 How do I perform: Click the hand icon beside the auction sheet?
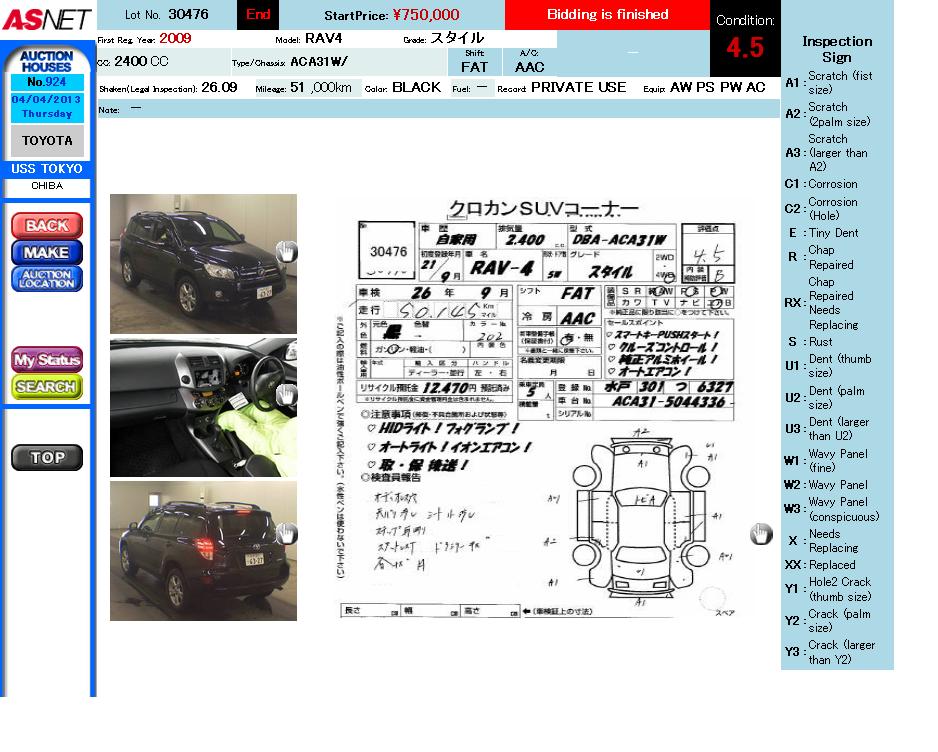tap(761, 534)
